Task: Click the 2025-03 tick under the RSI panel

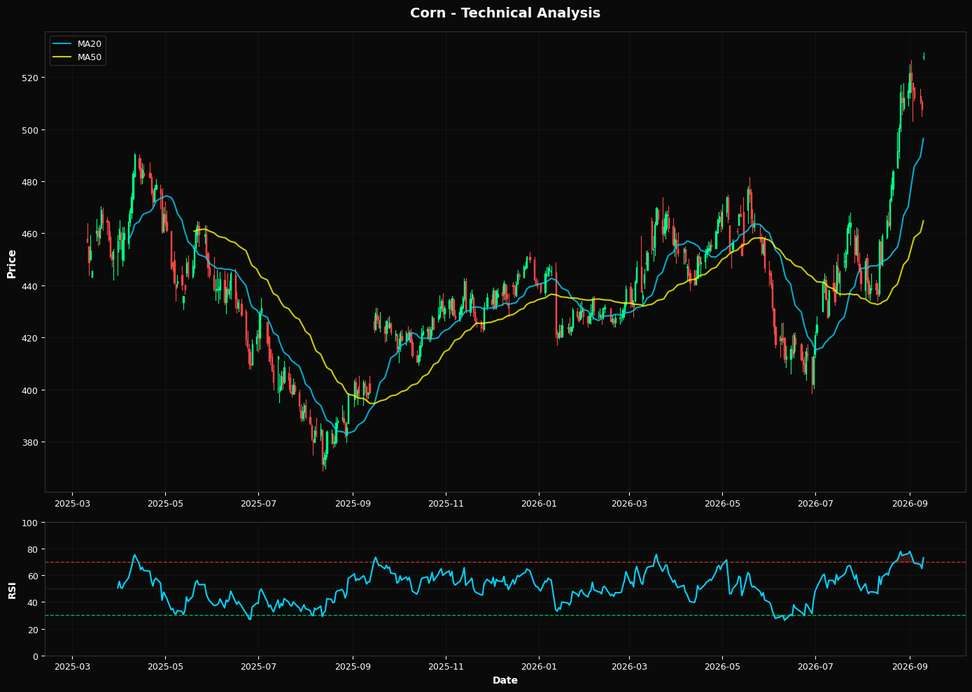Action: (73, 667)
